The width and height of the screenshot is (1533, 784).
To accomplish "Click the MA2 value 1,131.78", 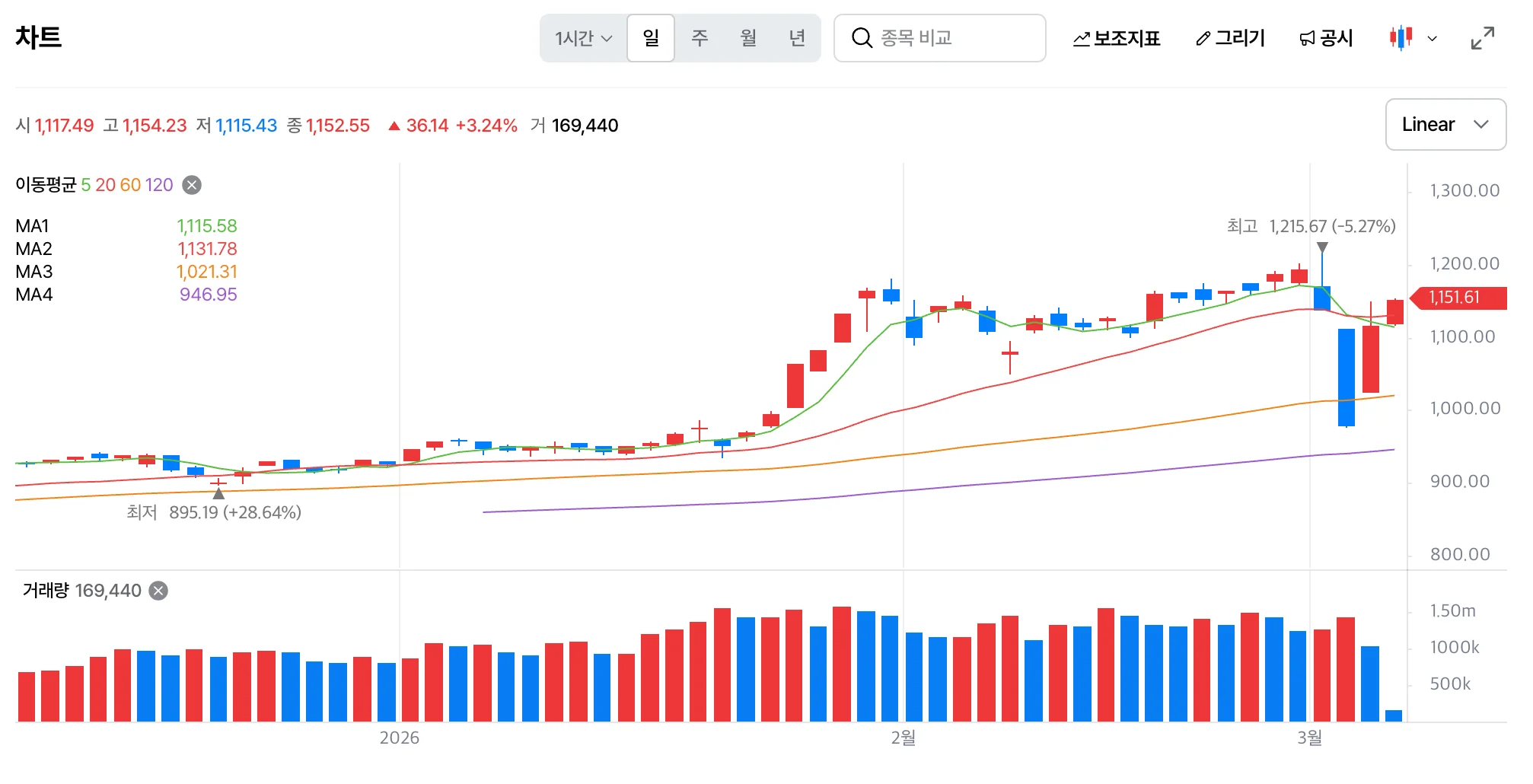I will pos(207,249).
